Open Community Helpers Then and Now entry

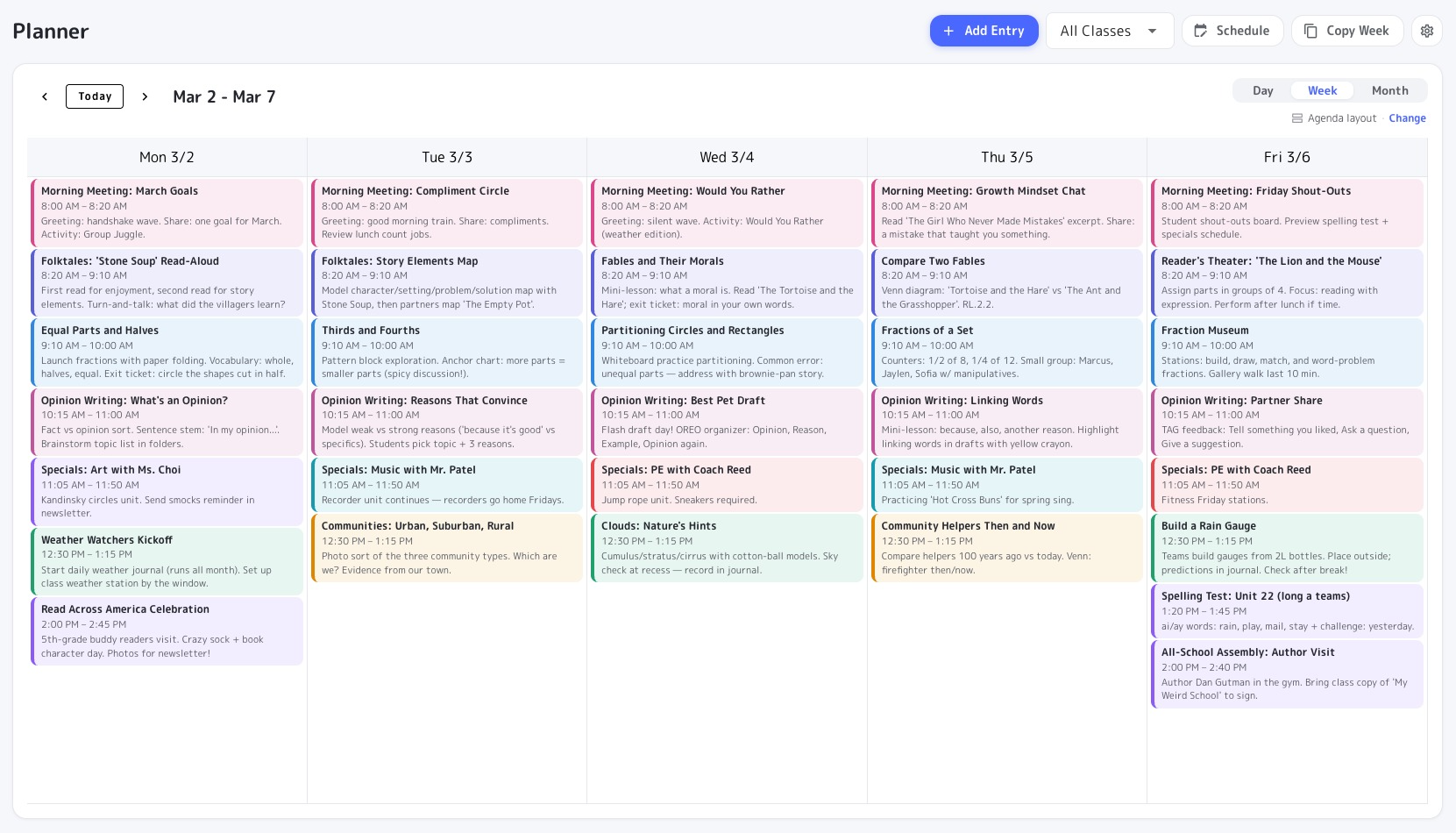tap(1007, 548)
